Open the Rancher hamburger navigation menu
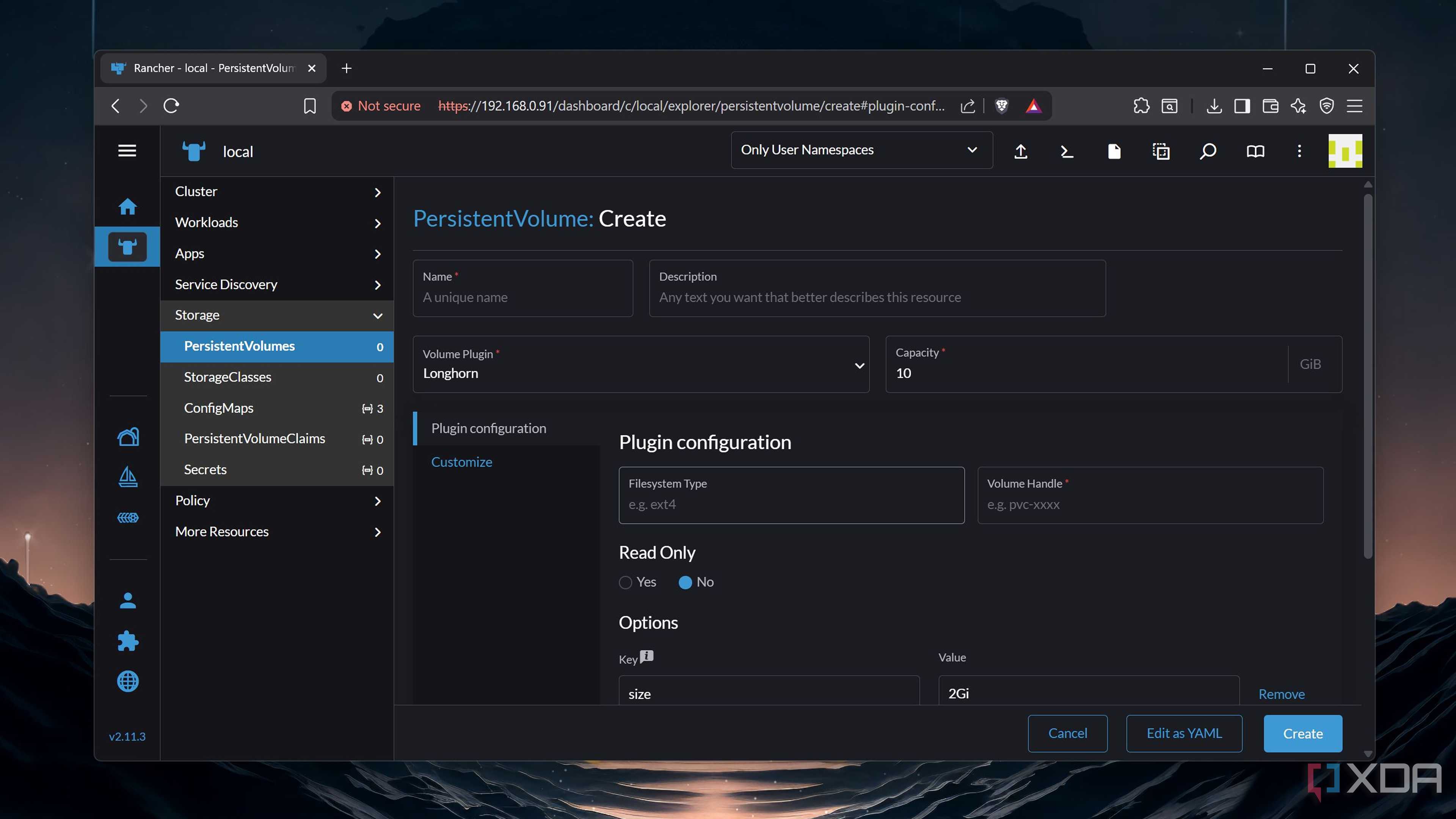 pyautogui.click(x=127, y=151)
